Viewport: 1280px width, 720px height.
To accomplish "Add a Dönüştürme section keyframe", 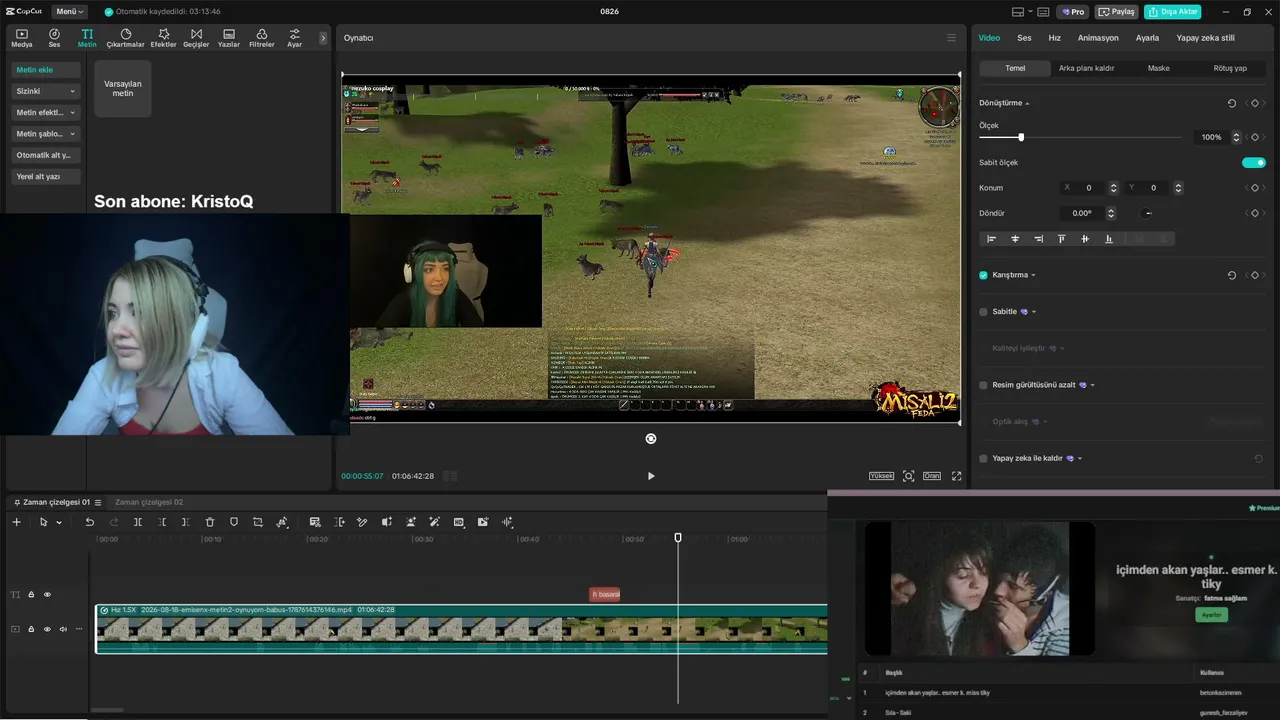I will (x=1254, y=103).
